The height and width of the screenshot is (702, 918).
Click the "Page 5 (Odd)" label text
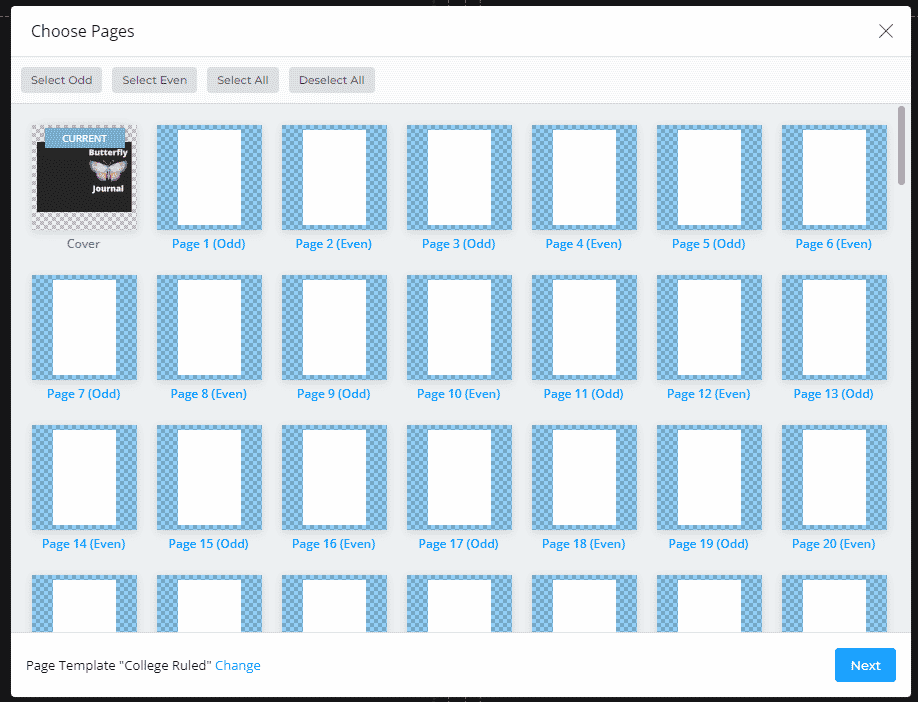(708, 244)
